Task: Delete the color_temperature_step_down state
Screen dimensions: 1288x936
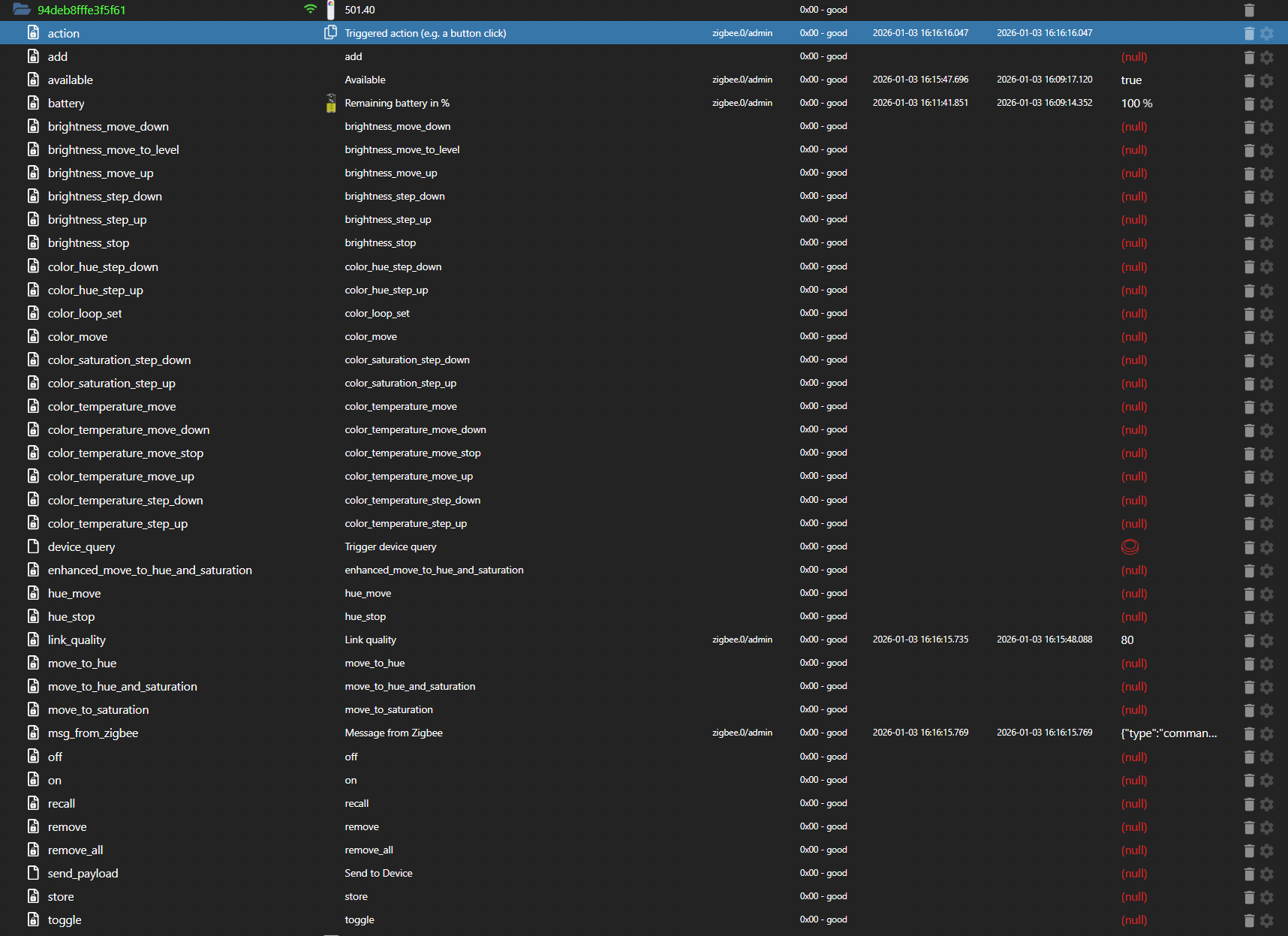Action: pyautogui.click(x=1249, y=501)
